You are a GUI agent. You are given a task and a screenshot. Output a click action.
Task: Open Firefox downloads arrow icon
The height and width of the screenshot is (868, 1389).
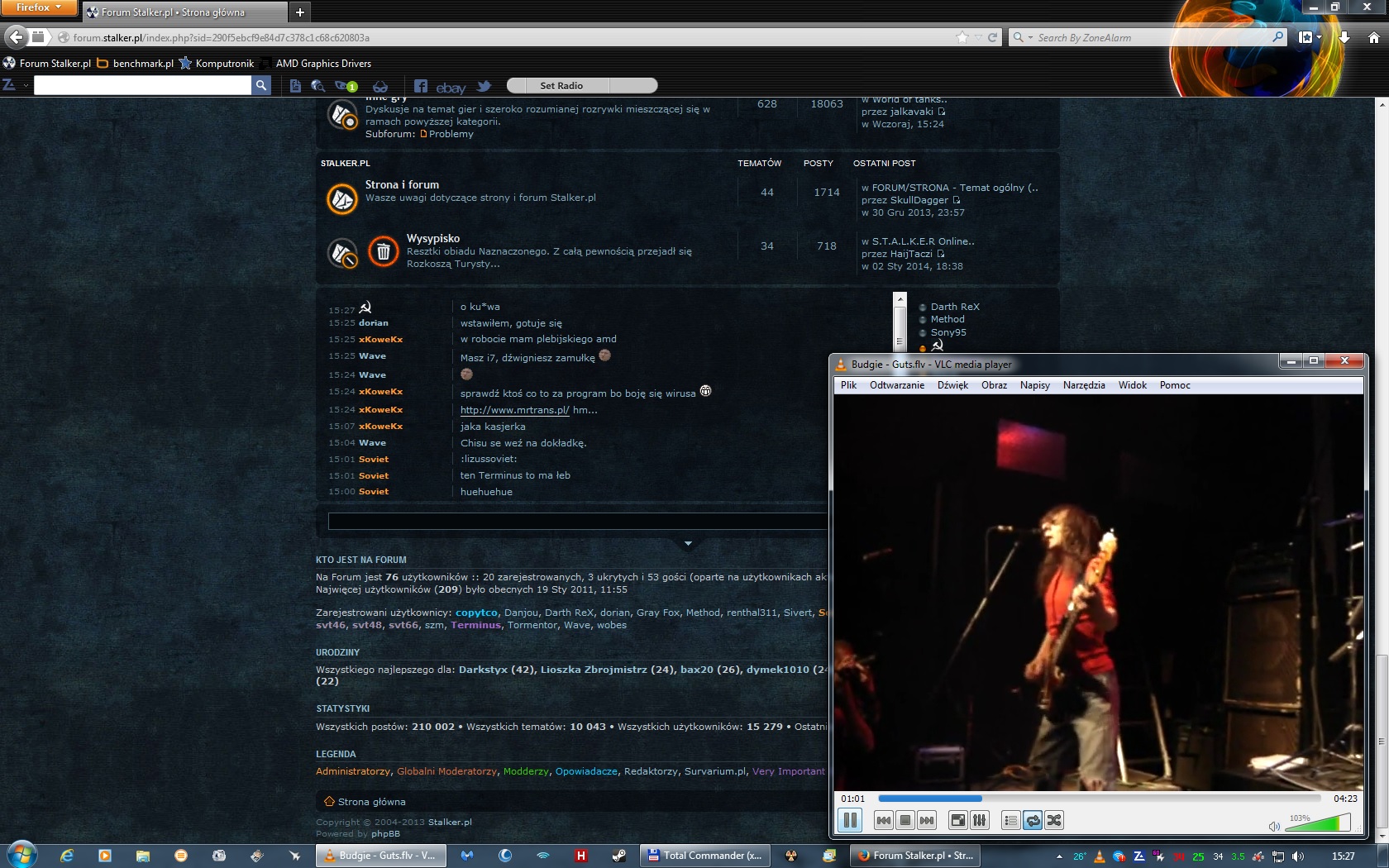[x=1344, y=37]
